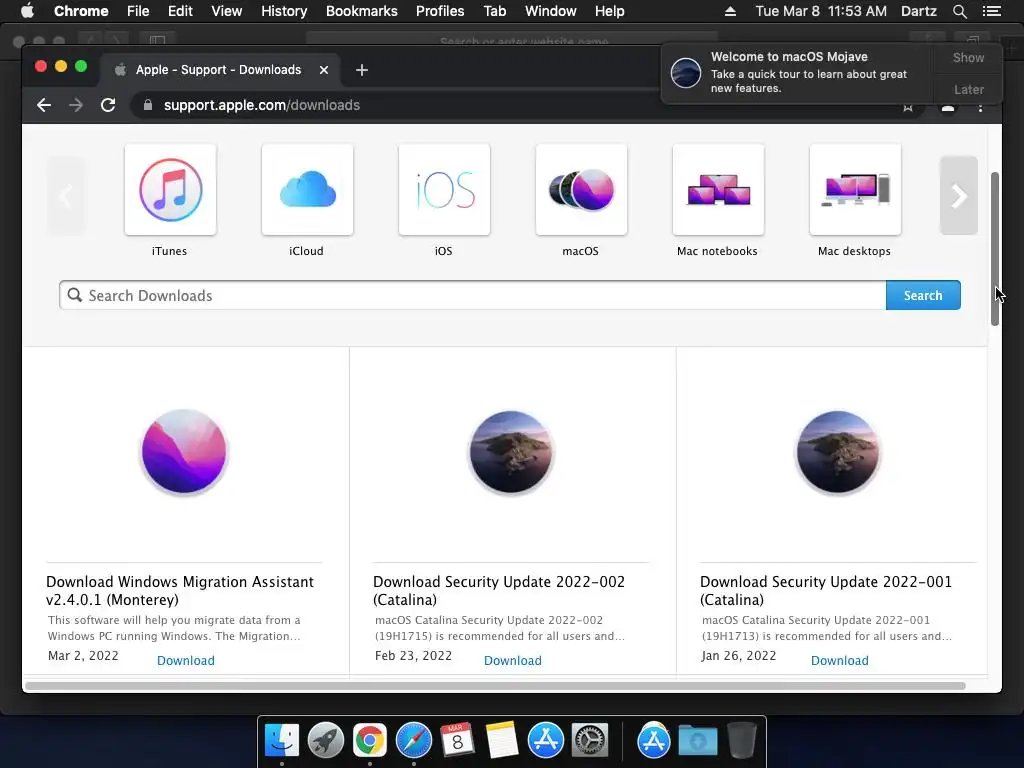Image resolution: width=1024 pixels, height=768 pixels.
Task: Open the Bookmarks menu
Action: click(x=362, y=11)
